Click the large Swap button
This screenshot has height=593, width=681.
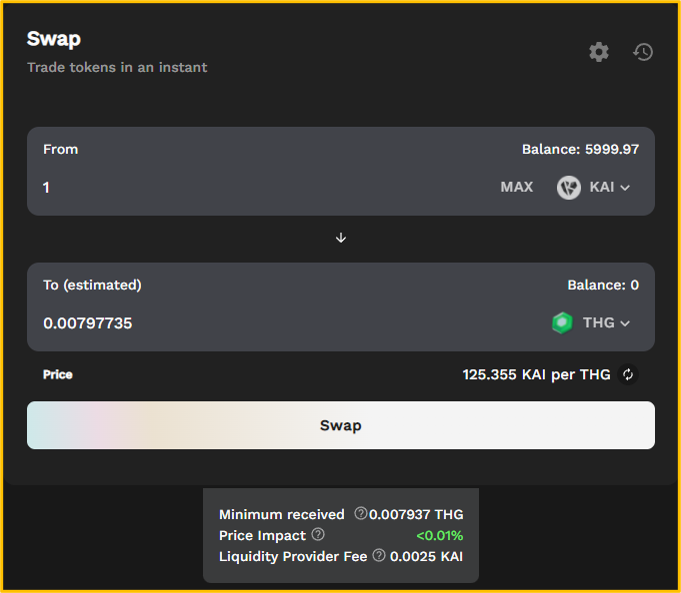[341, 425]
